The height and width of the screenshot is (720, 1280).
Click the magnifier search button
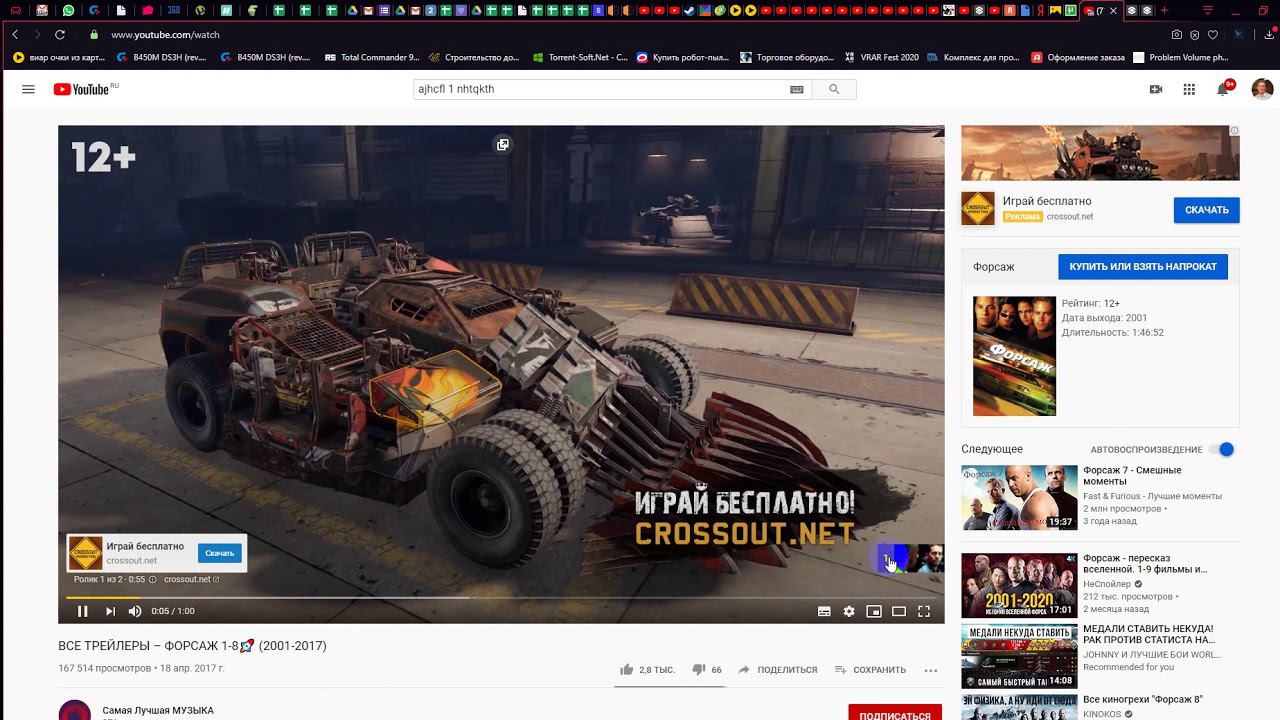click(x=834, y=89)
